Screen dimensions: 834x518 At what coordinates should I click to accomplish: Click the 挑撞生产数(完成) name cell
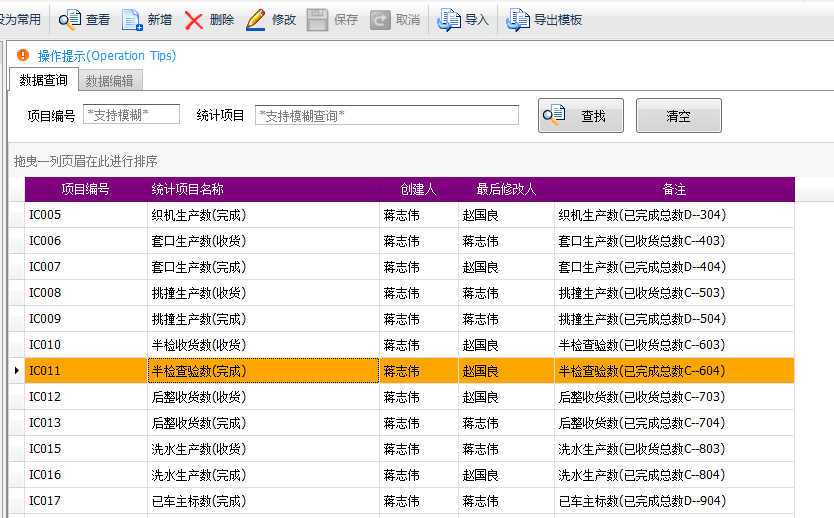[x=263, y=319]
